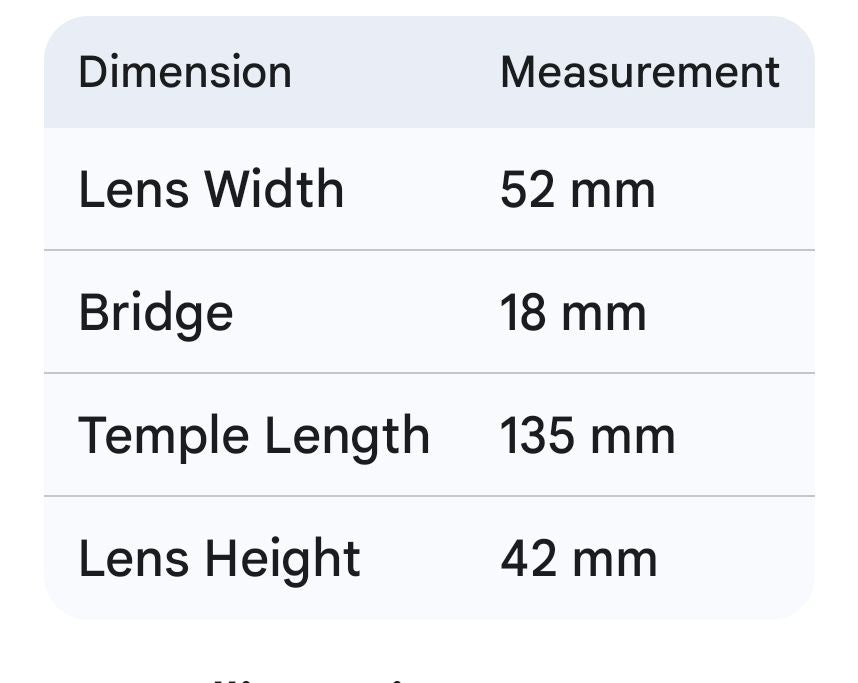Click the 18 mm measurement
Screen dimensions: 858x683
coord(572,313)
